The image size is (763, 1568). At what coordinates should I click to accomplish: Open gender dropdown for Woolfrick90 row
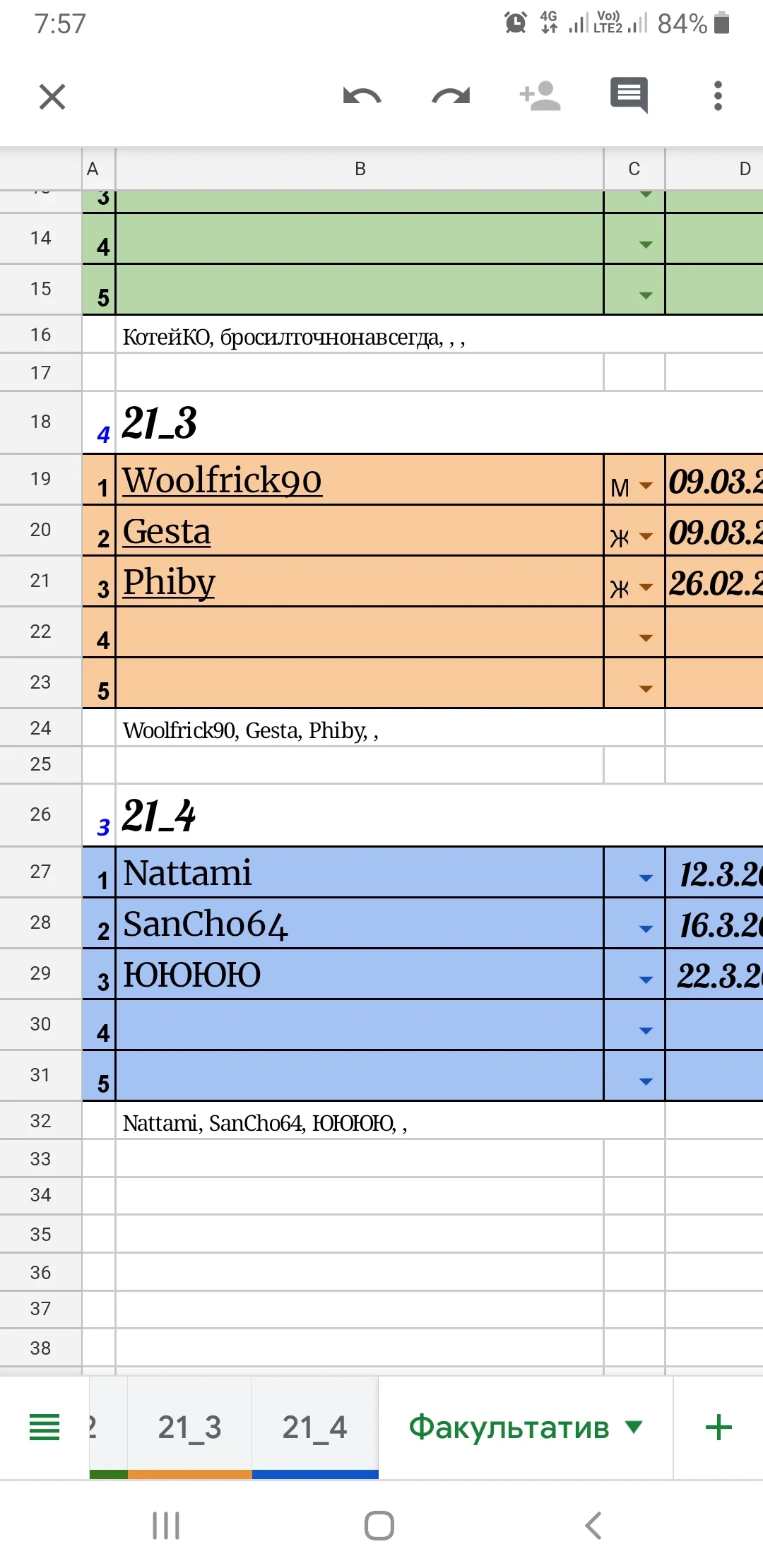[646, 486]
